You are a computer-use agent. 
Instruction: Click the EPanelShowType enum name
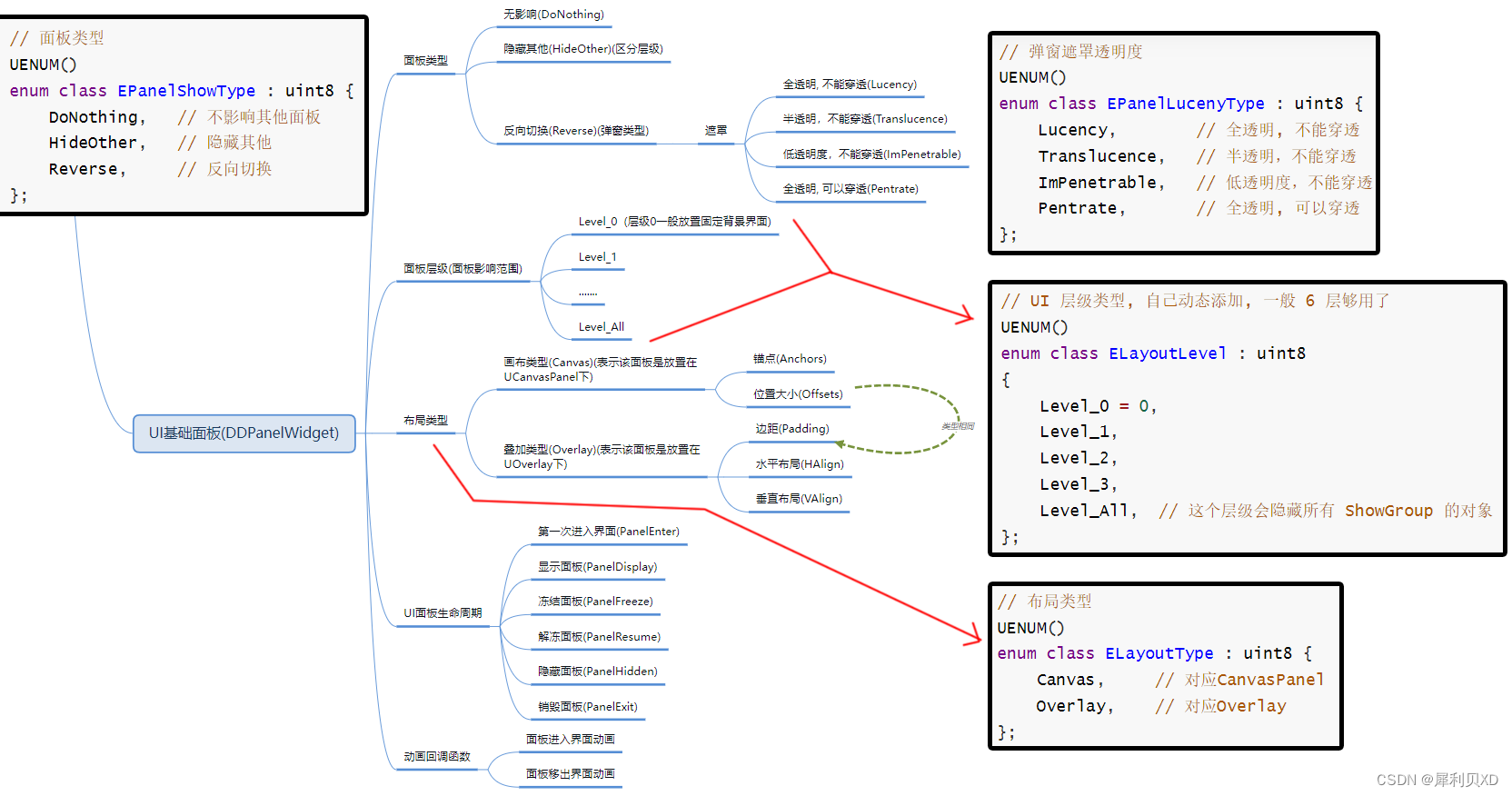[186, 91]
